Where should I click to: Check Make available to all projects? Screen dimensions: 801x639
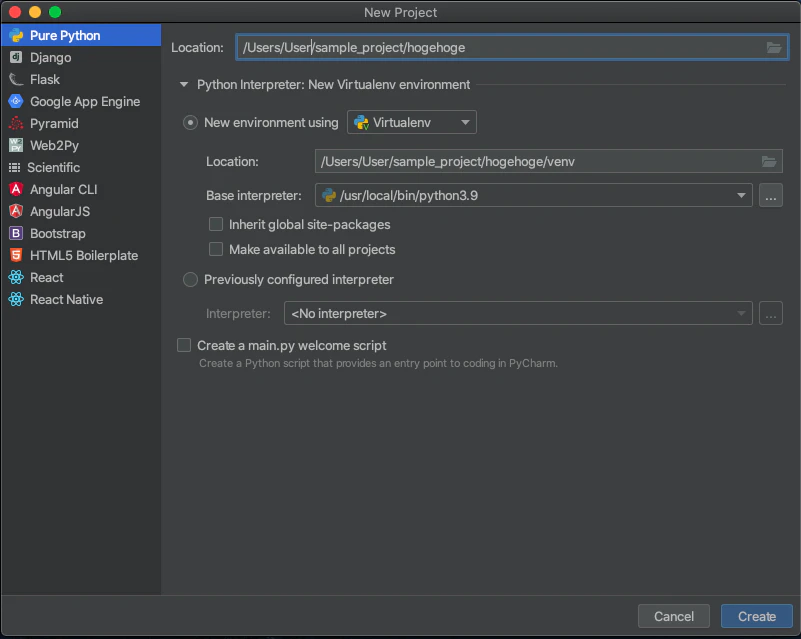click(x=216, y=249)
